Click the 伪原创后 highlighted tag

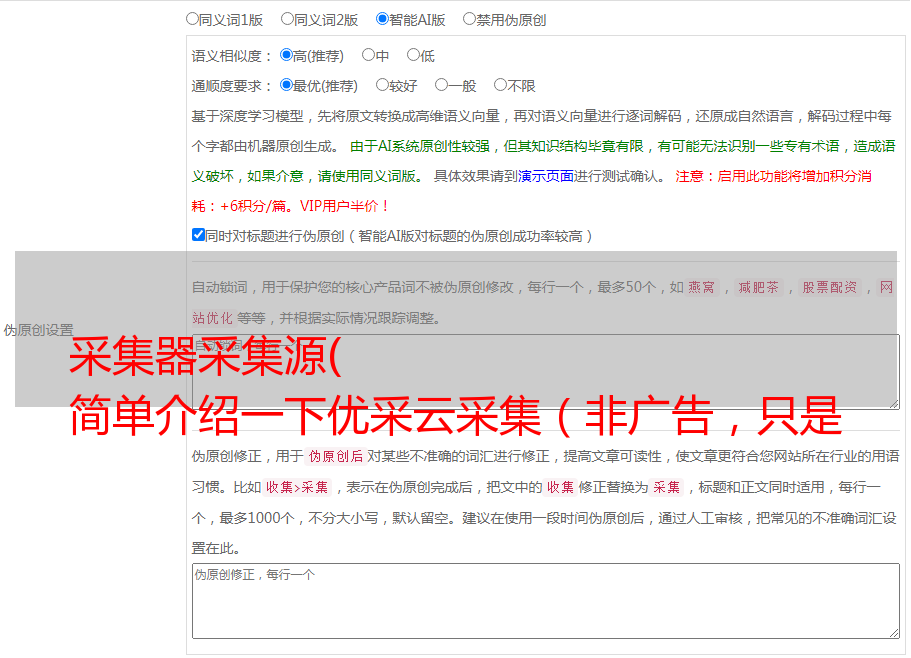pos(336,456)
